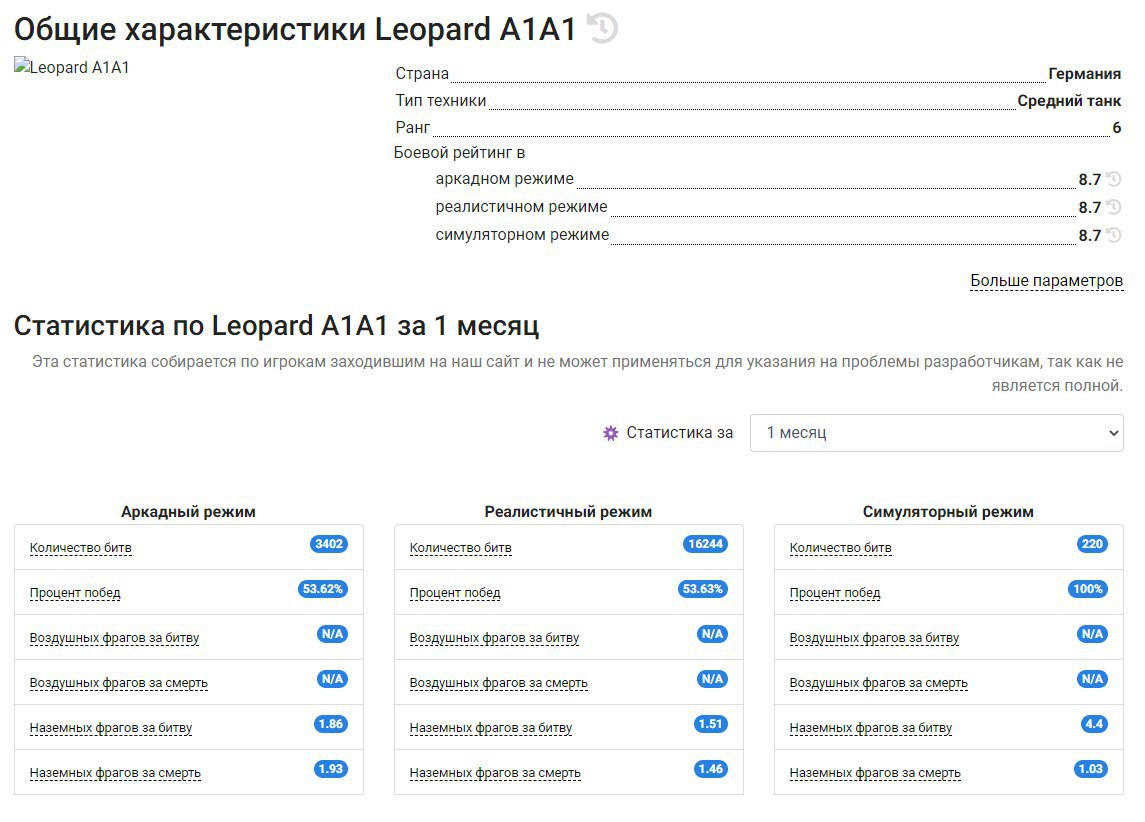This screenshot has width=1145, height=822.
Task: Click history icon next to realistic mode rating
Action: click(1113, 208)
